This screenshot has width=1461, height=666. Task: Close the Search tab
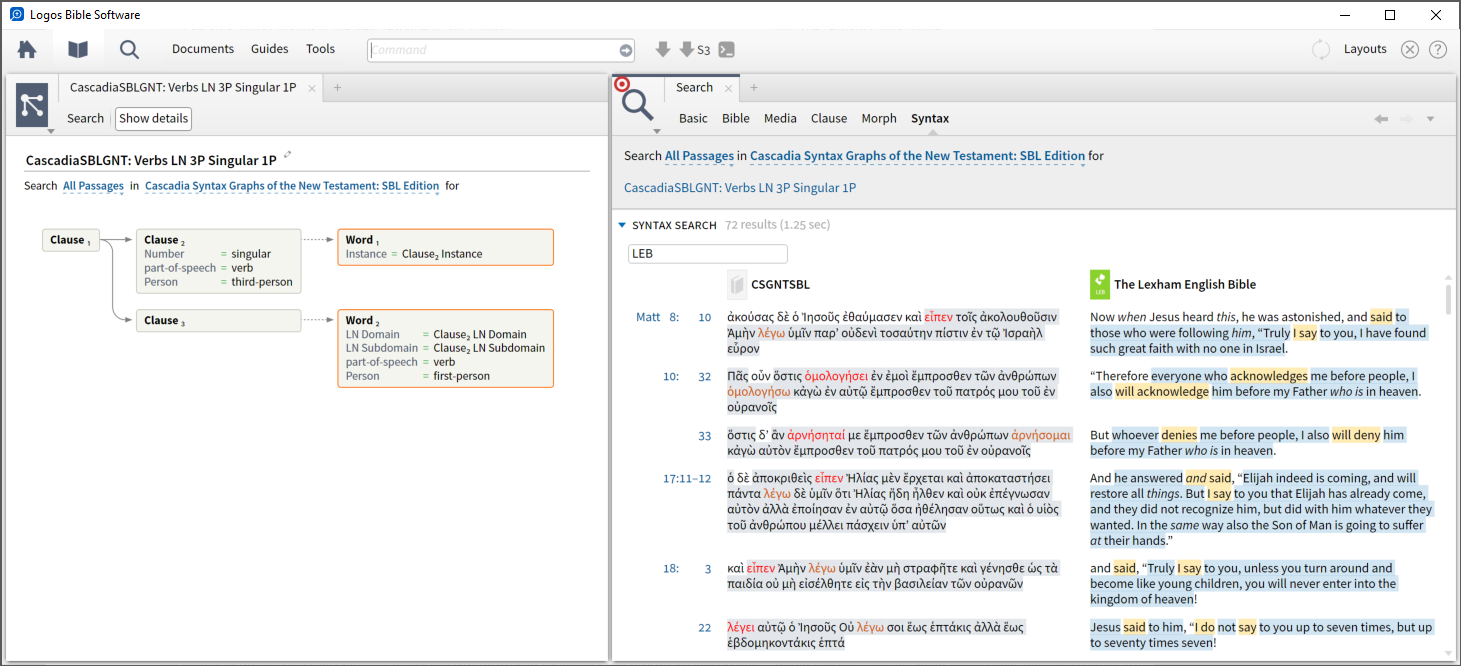coord(728,88)
